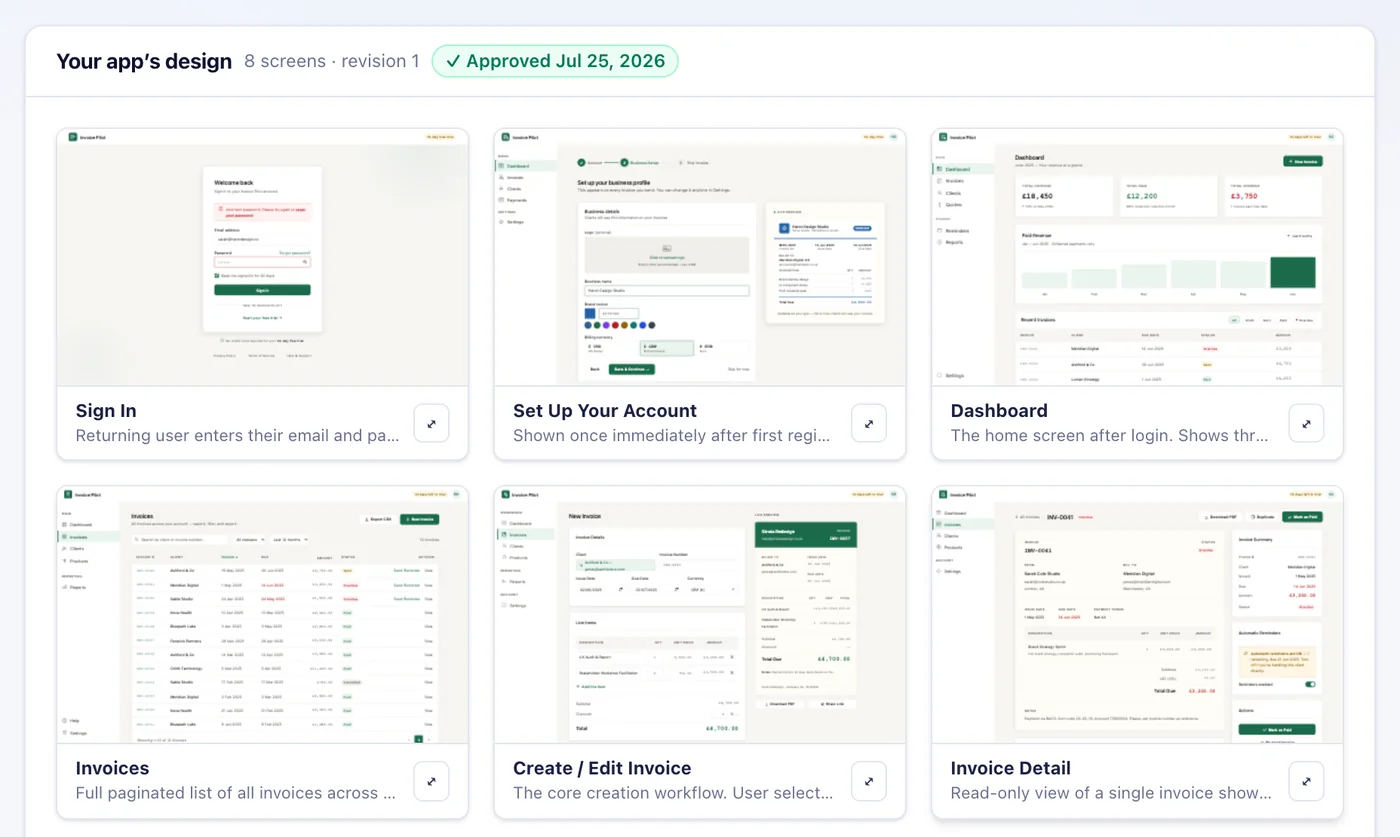Viewport: 1400px width, 837px height.
Task: Click the "Shown once immediately after first" description
Action: (672, 436)
